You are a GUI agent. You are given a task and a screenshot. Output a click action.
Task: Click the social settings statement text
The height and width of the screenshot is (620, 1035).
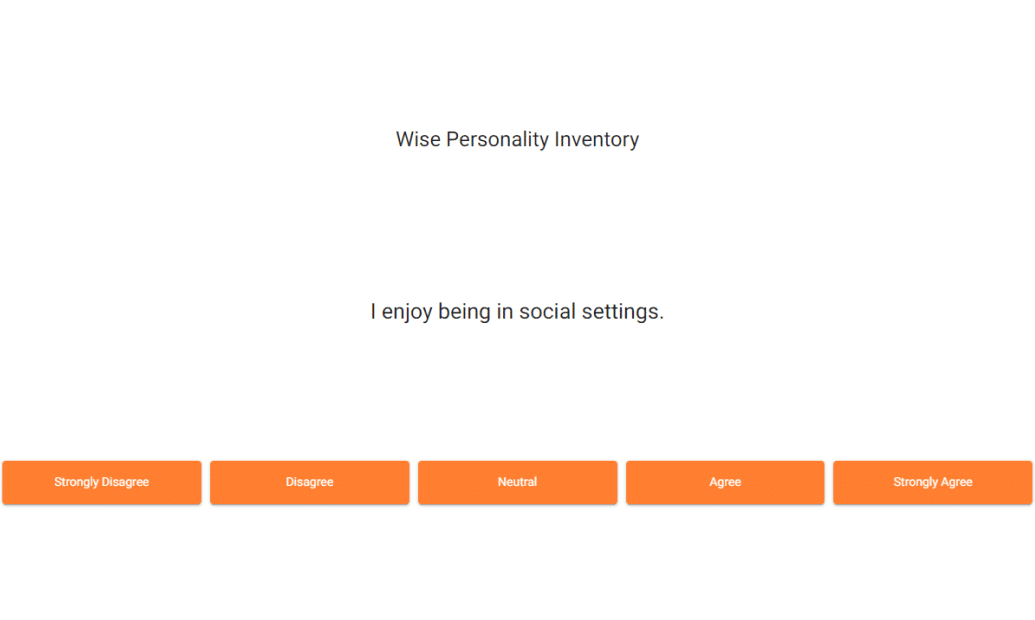(x=517, y=312)
